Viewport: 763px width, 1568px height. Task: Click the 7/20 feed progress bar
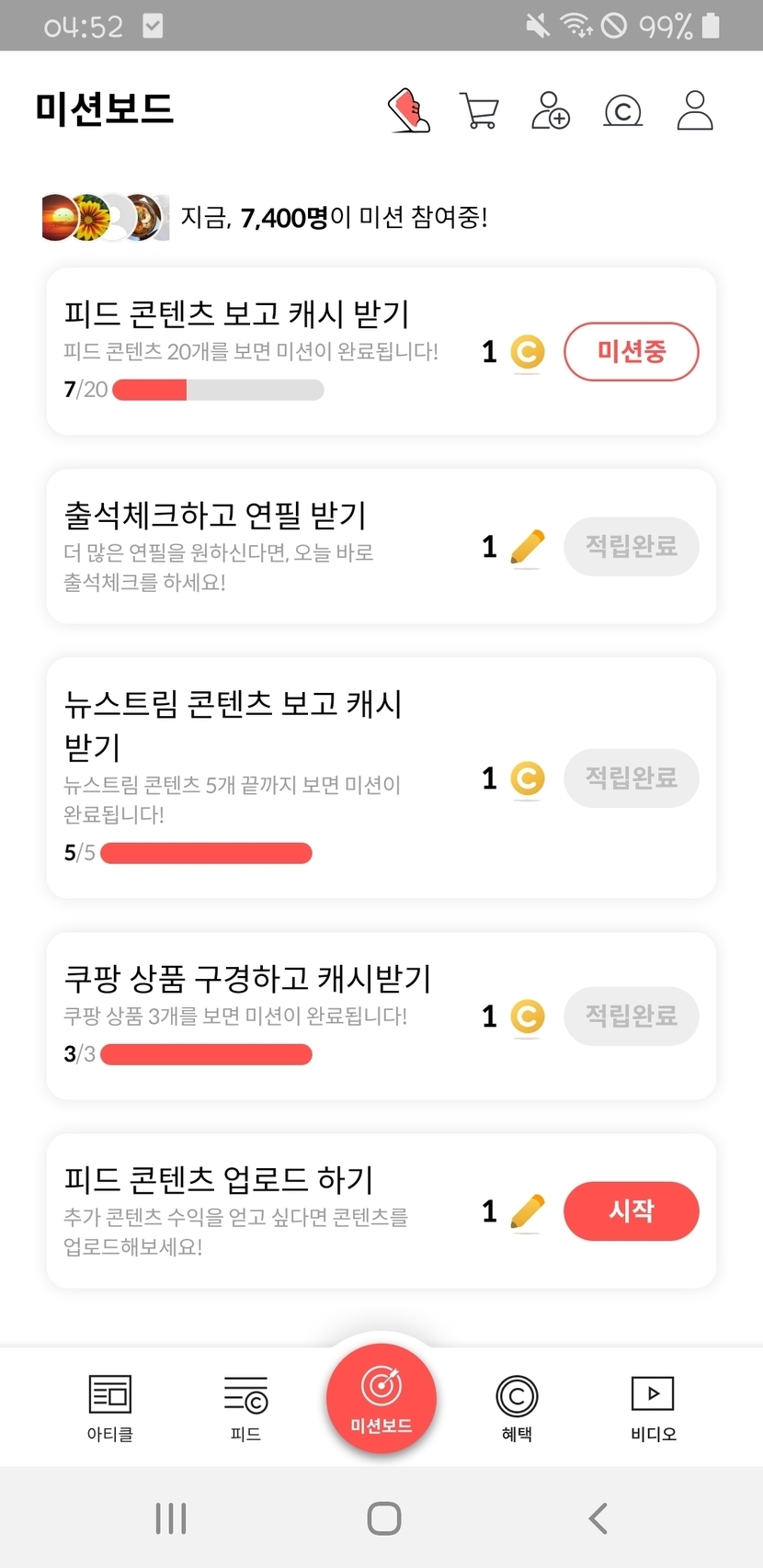[x=218, y=390]
